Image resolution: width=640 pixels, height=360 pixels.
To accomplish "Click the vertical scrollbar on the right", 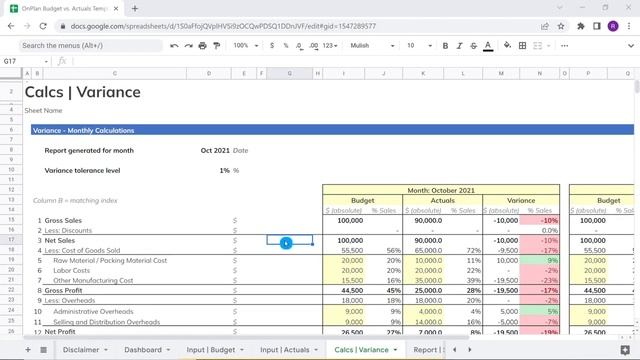I will (637, 87).
